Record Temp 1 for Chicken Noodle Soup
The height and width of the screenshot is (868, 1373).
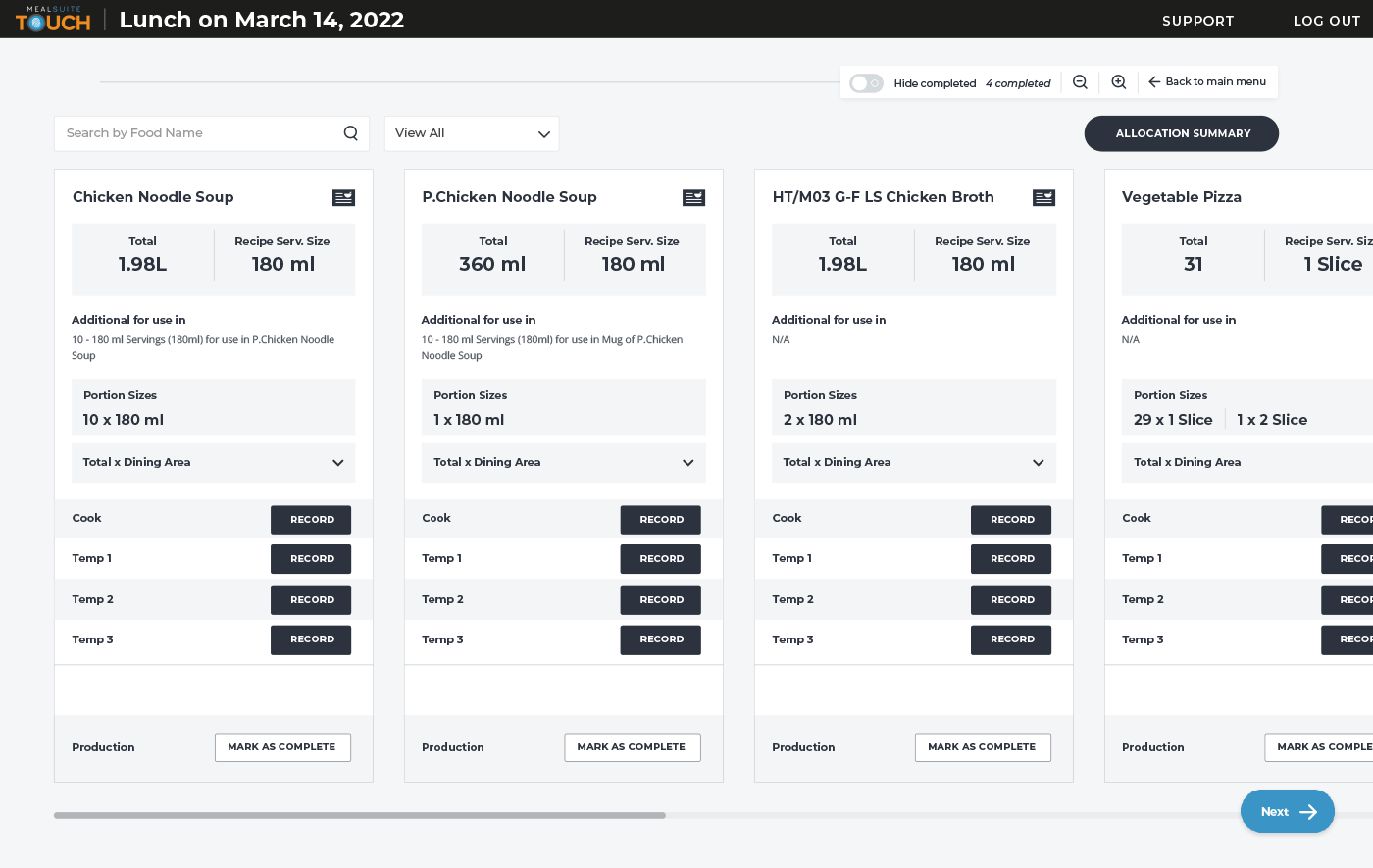coord(311,558)
